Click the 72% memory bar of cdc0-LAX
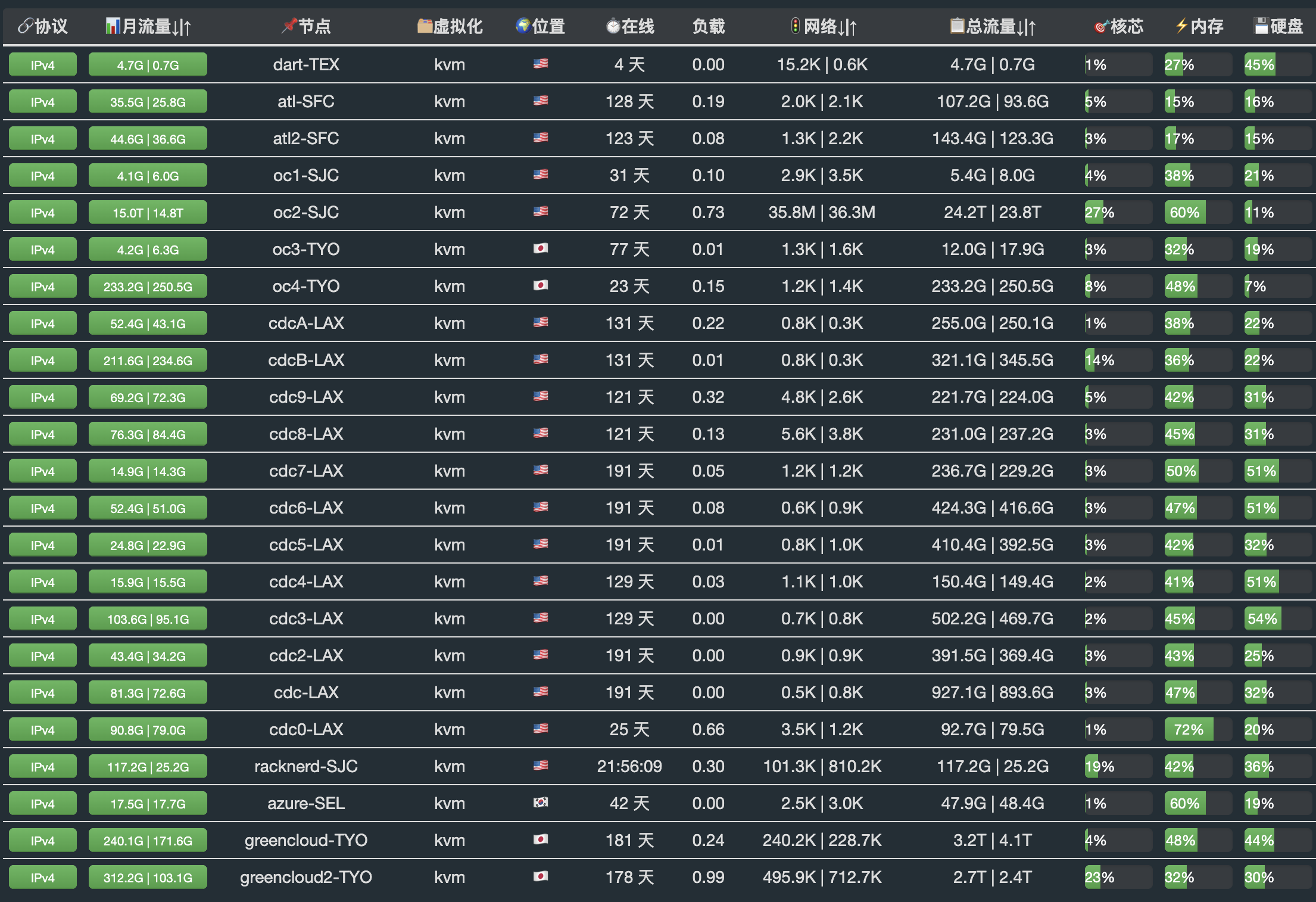Image resolution: width=1316 pixels, height=902 pixels. tap(1189, 730)
